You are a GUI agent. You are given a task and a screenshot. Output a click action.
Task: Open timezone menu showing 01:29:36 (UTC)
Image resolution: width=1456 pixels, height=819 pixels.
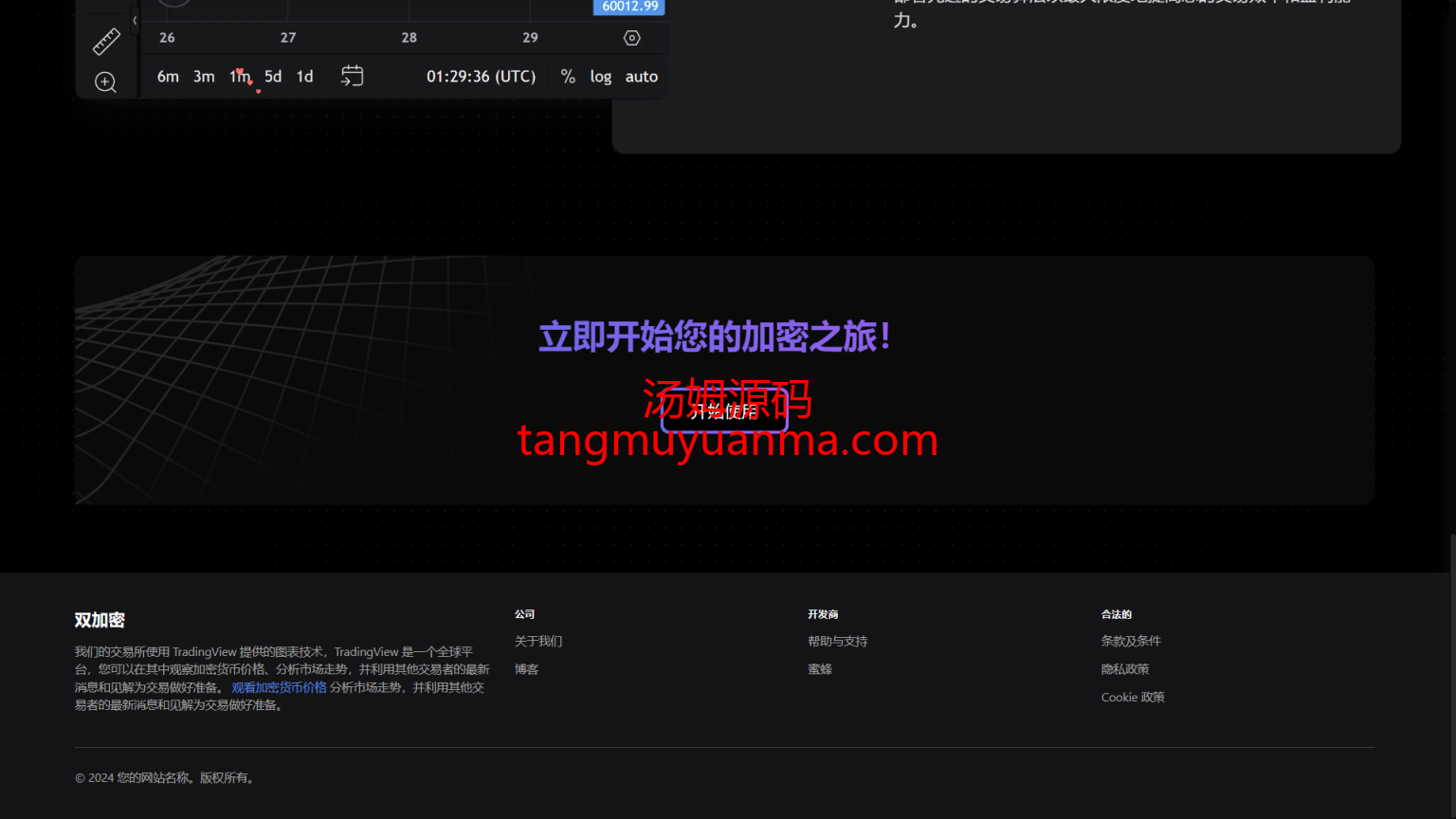click(x=481, y=77)
